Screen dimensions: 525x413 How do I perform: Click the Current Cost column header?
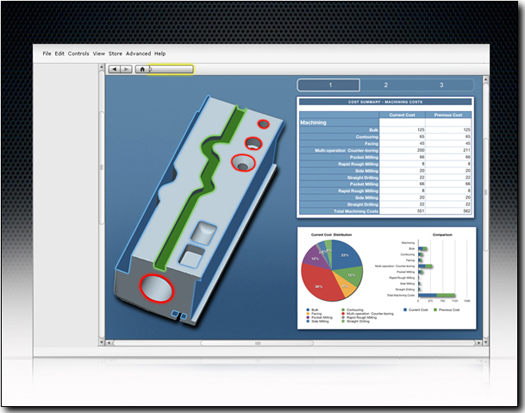pyautogui.click(x=402, y=115)
